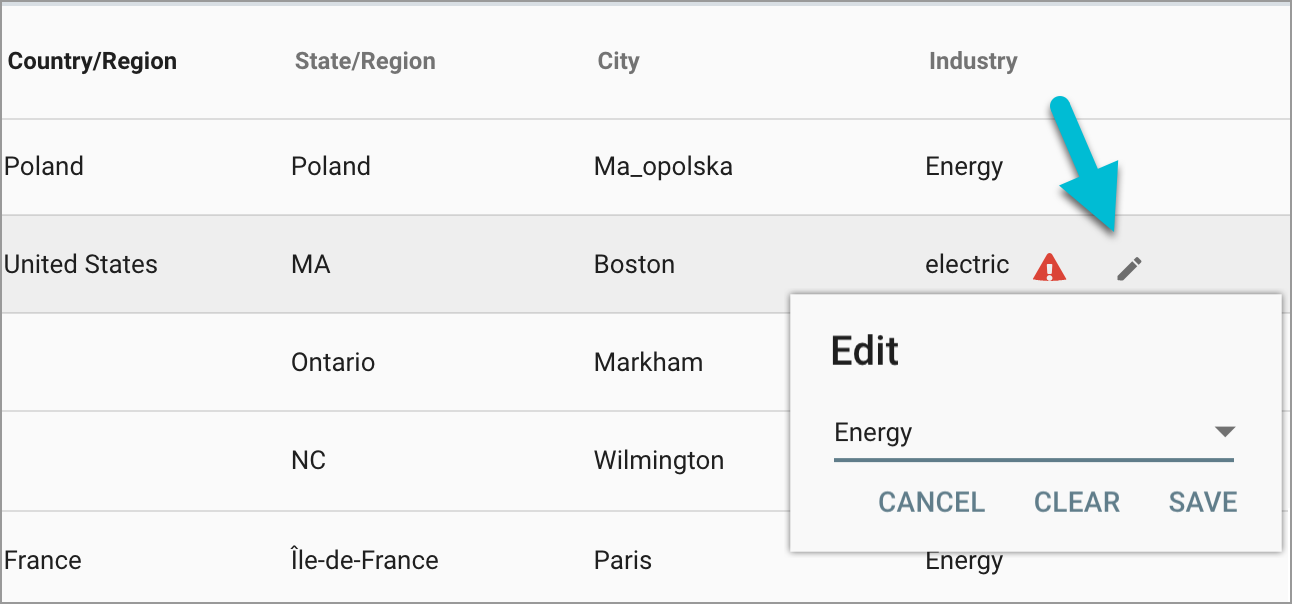Click the SAVE button
Image resolution: width=1292 pixels, height=604 pixels.
point(1202,502)
